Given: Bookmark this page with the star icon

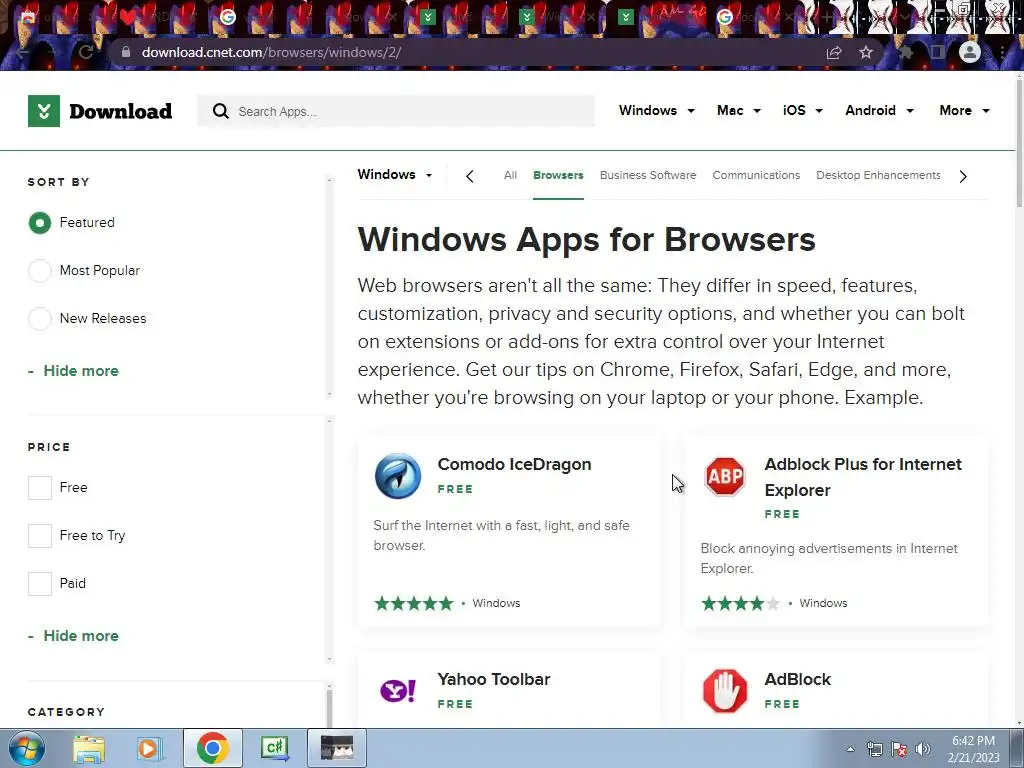Looking at the screenshot, I should (866, 52).
